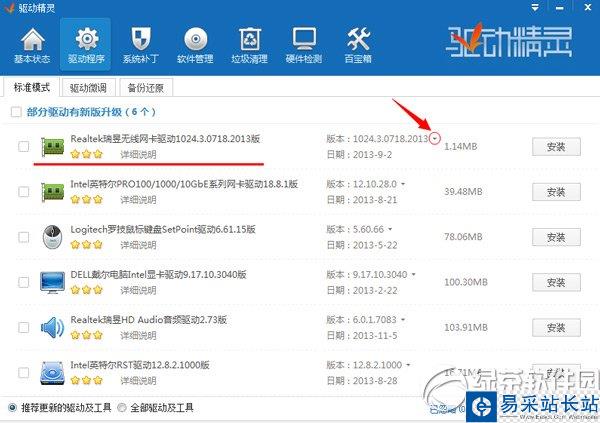
Task: Tick the Realtek wireless driver checkbox
Action: (24, 146)
